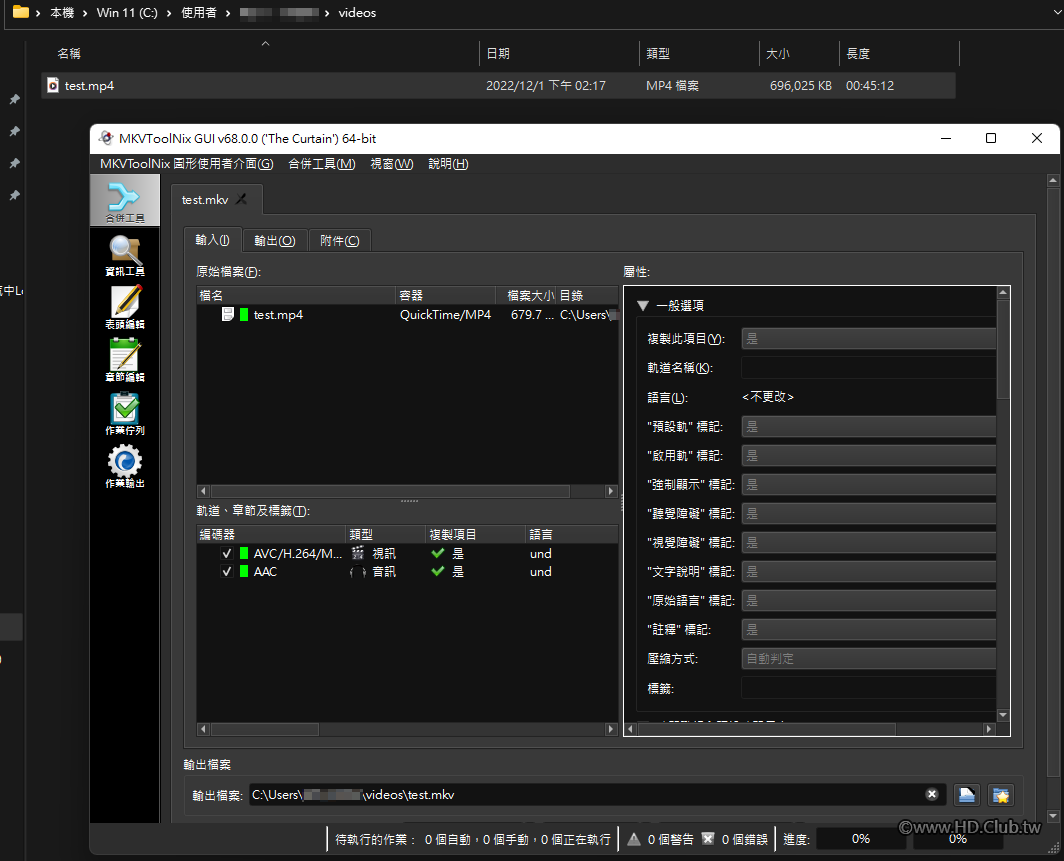Uncheck the AAC audio track

tap(227, 572)
